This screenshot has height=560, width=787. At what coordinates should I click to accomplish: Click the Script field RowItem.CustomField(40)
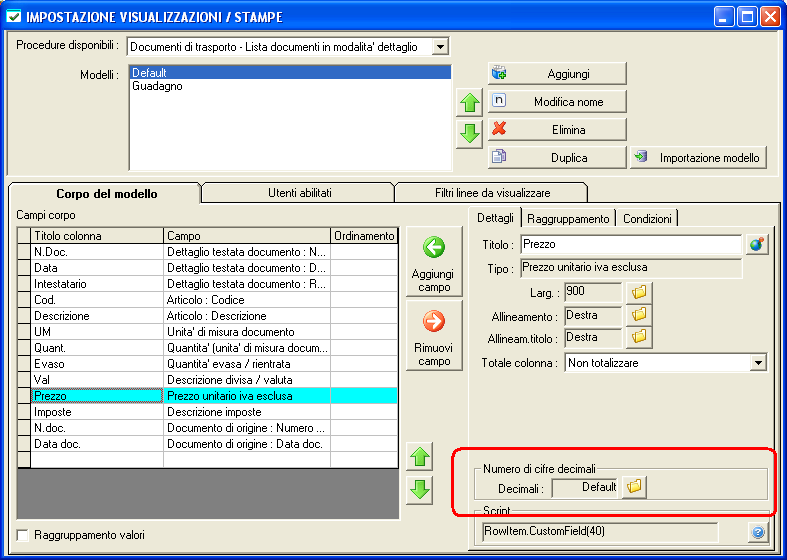600,532
